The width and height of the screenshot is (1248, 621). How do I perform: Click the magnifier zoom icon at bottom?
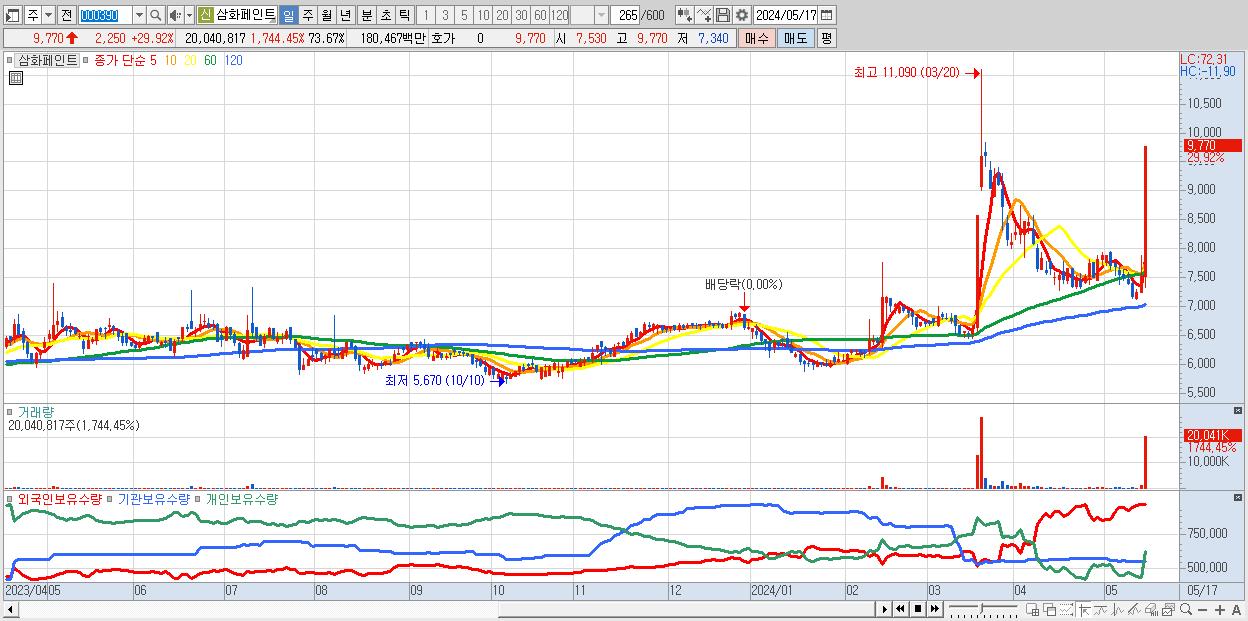click(1186, 610)
